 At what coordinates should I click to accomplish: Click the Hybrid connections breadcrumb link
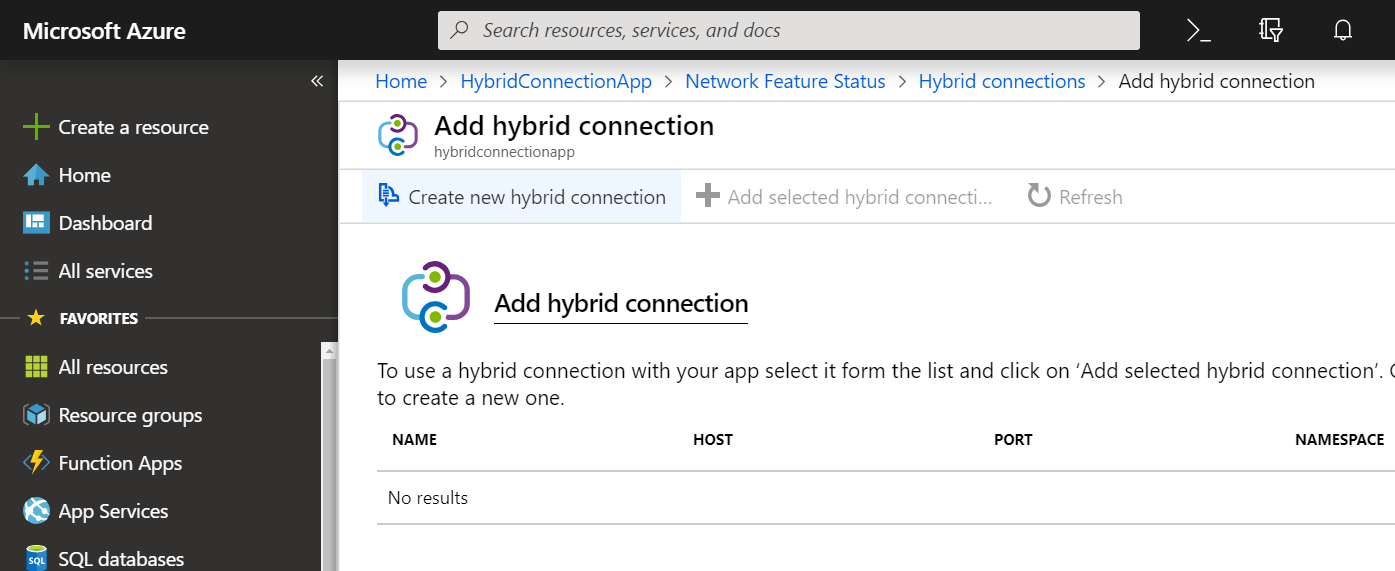click(x=1002, y=82)
